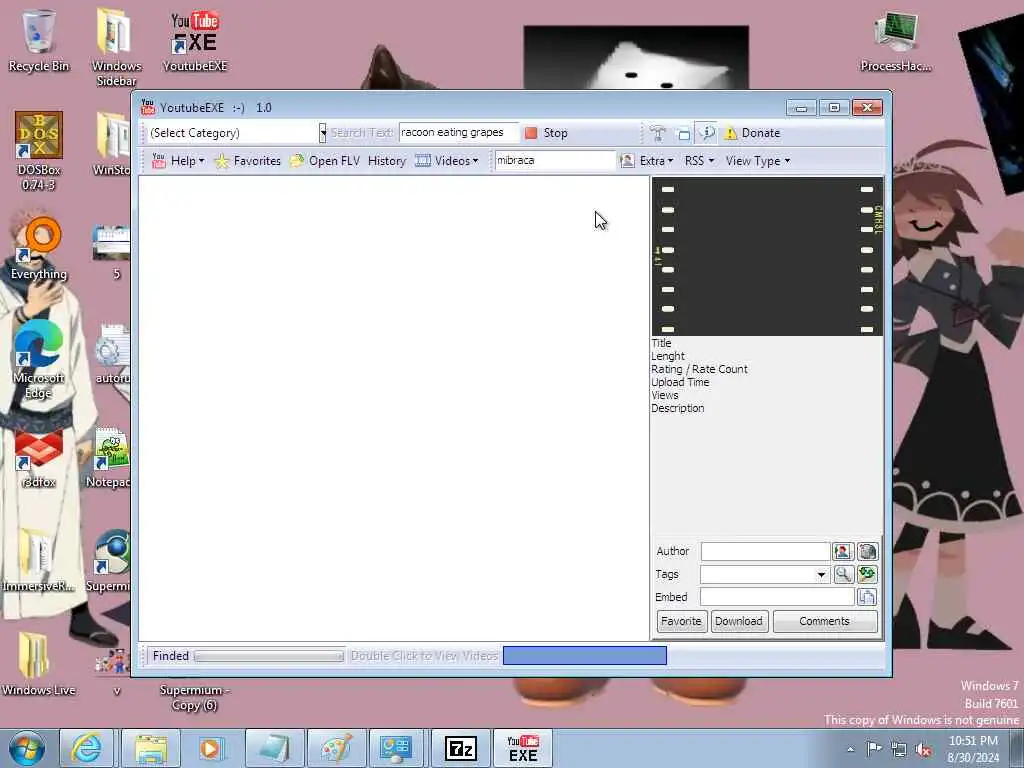This screenshot has width=1024, height=768.
Task: Click the window icon beside the hammer
Action: point(683,133)
